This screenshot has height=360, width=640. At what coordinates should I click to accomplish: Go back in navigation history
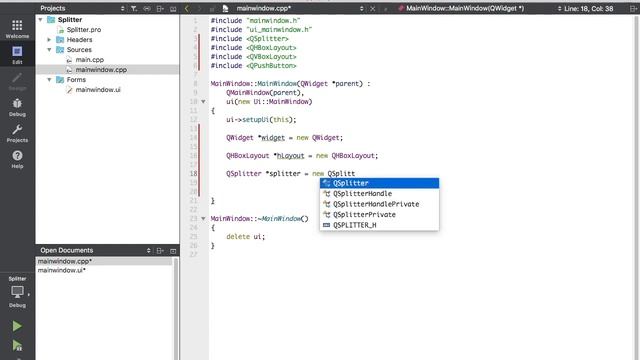(x=187, y=8)
